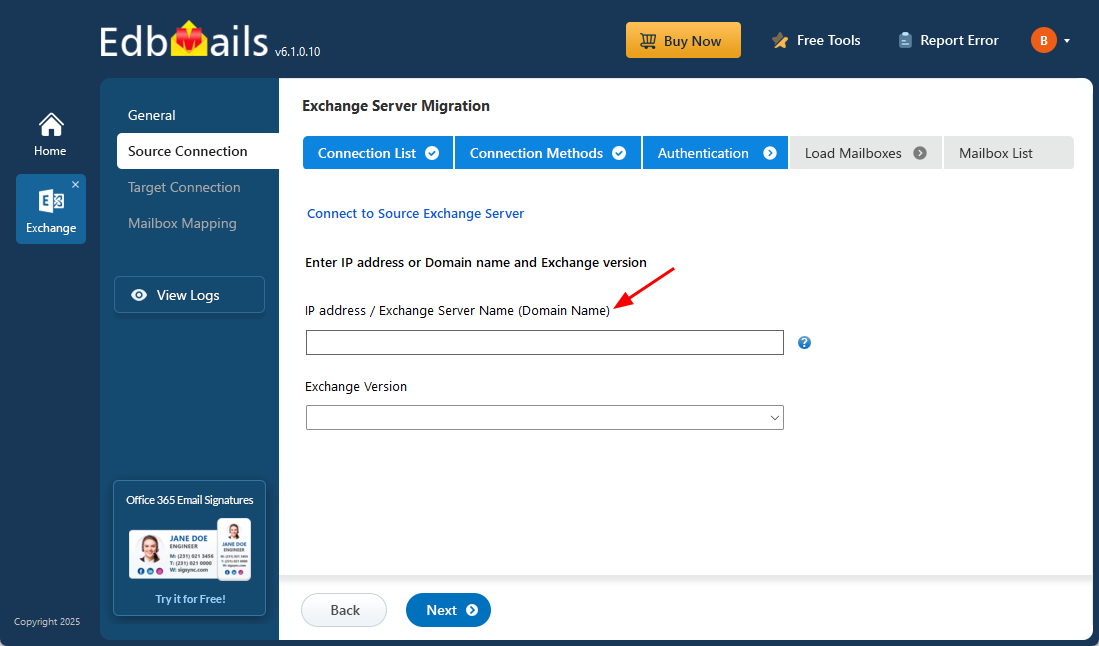
Task: Click the Buy Now button
Action: (683, 40)
